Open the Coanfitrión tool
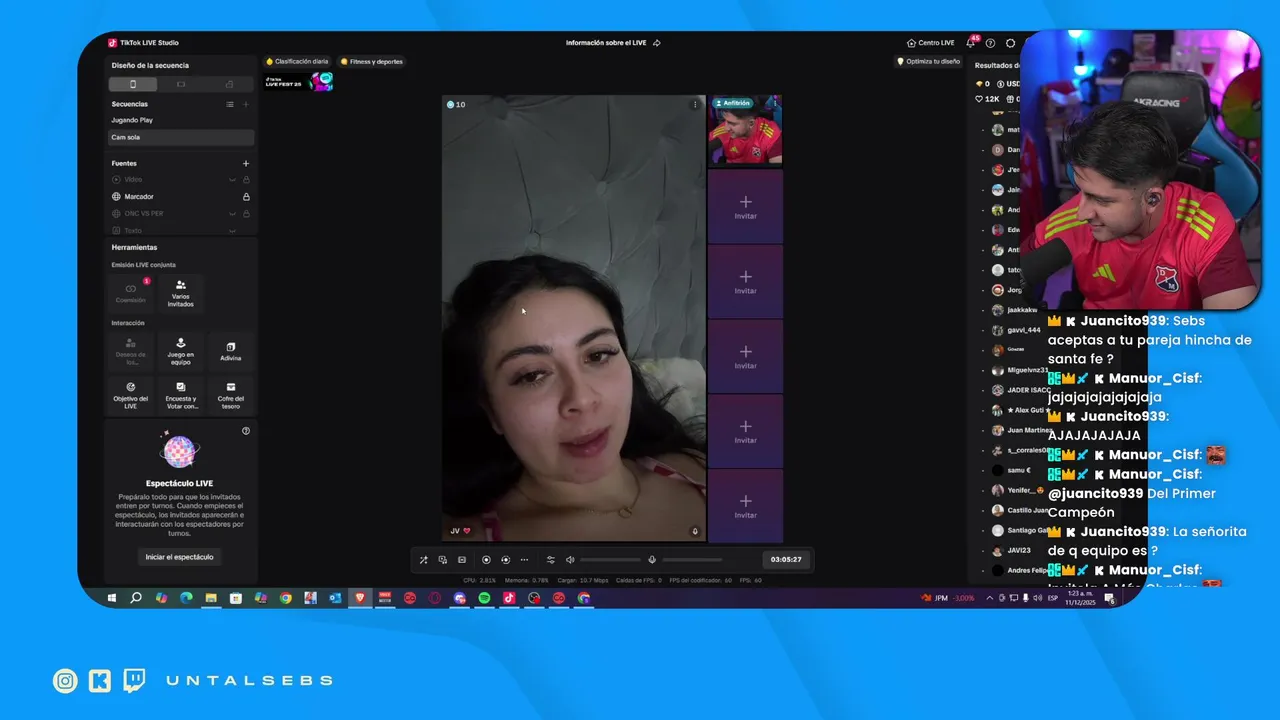 [130, 293]
